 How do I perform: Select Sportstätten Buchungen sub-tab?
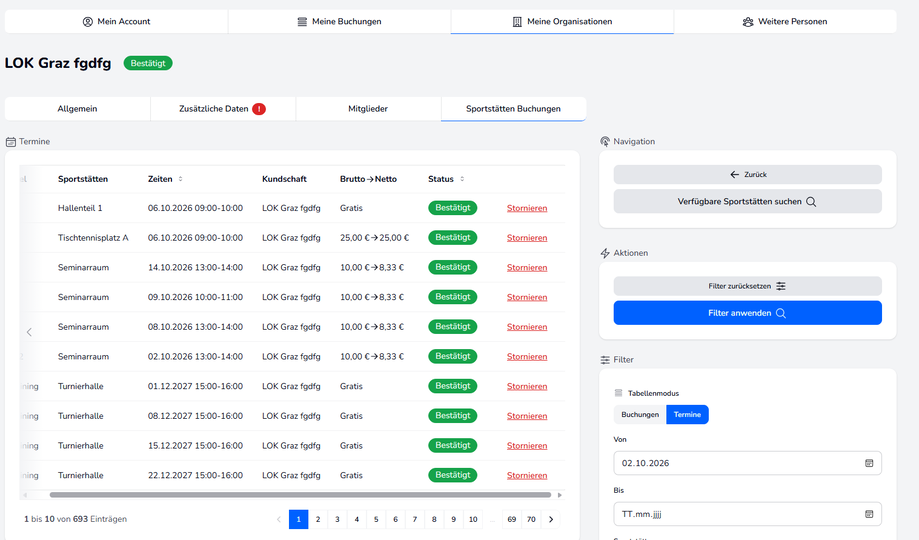tap(513, 109)
